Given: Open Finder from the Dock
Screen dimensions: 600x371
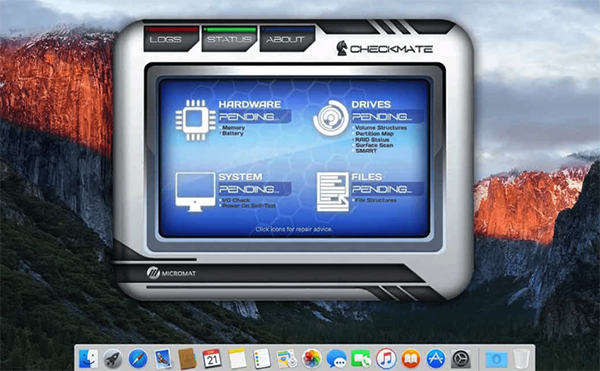Looking at the screenshot, I should click(x=88, y=359).
